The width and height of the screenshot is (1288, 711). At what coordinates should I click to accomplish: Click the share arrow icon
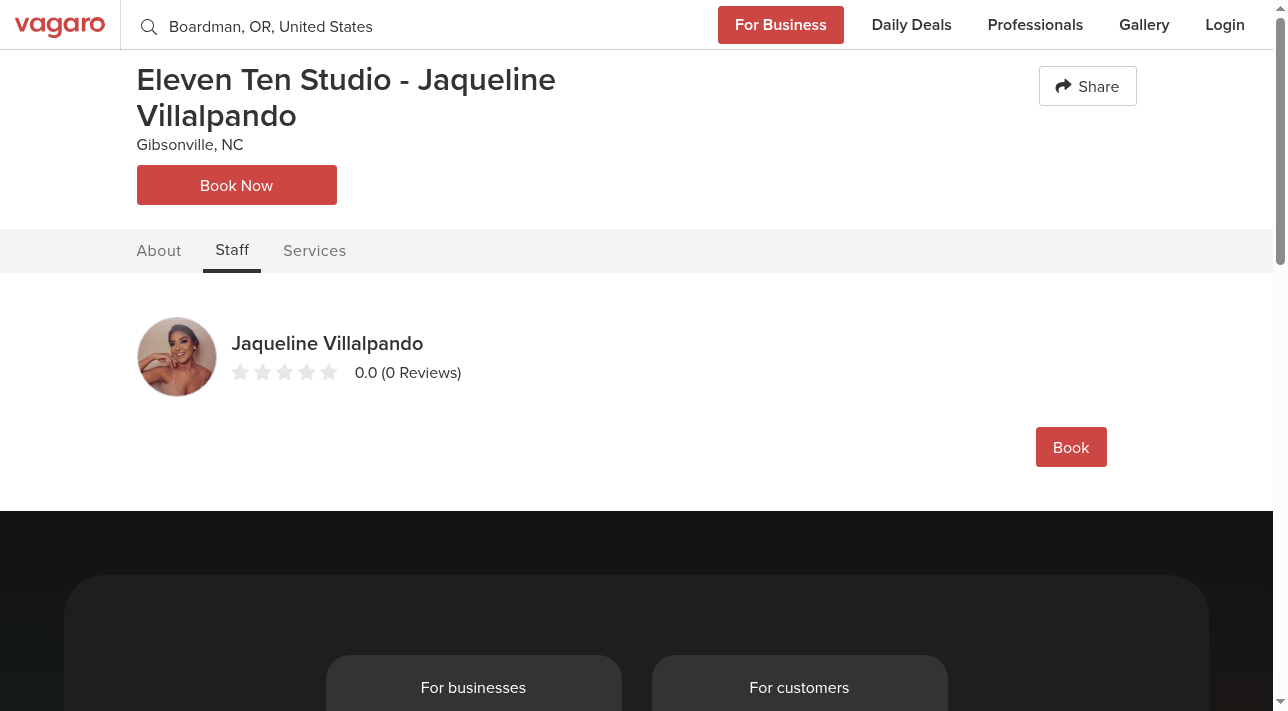coord(1063,86)
